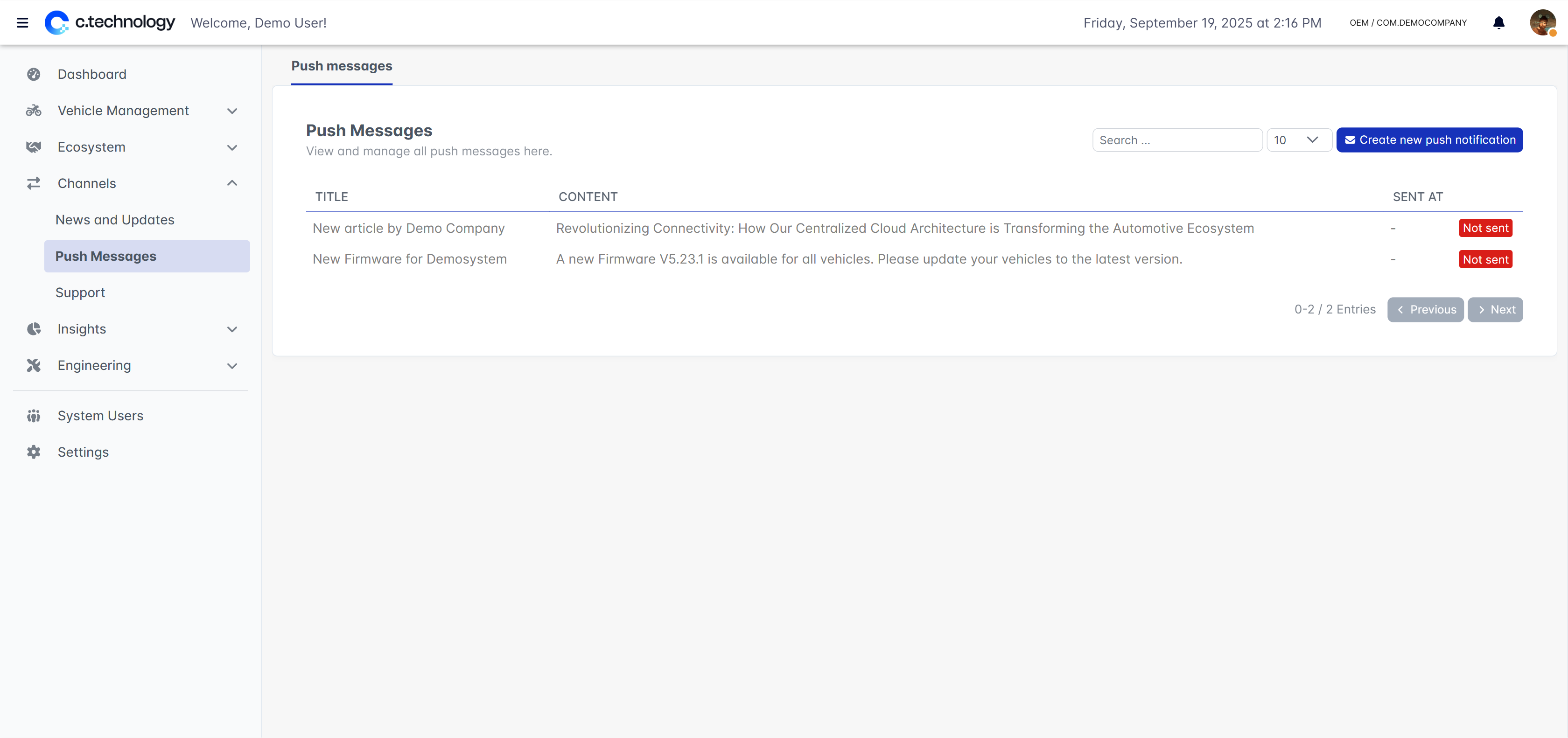
Task: Click the c.technology logo
Action: point(110,22)
